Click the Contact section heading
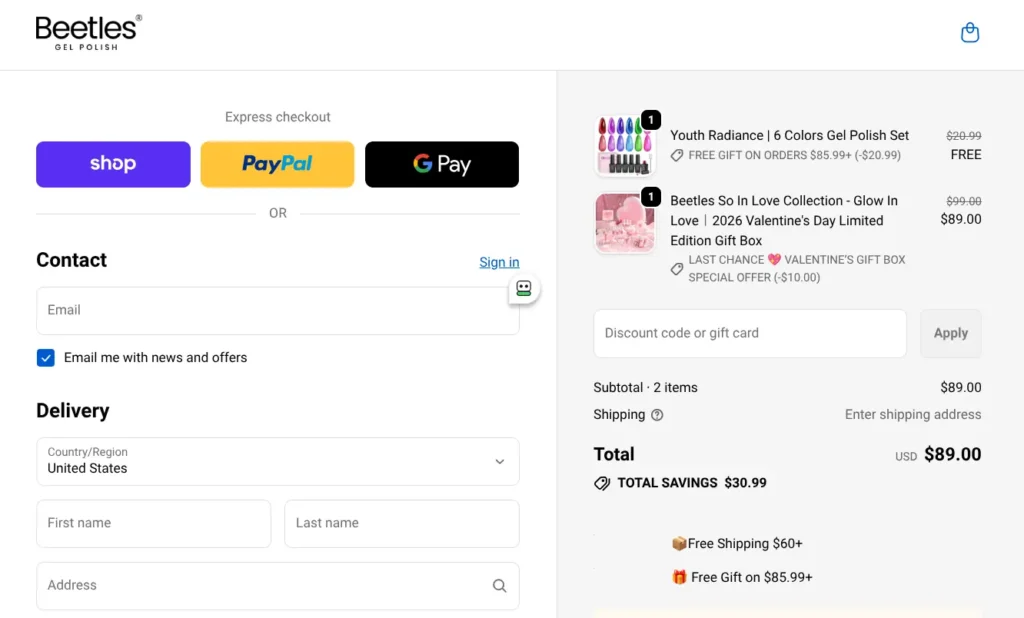The image size is (1024, 618). 71,260
